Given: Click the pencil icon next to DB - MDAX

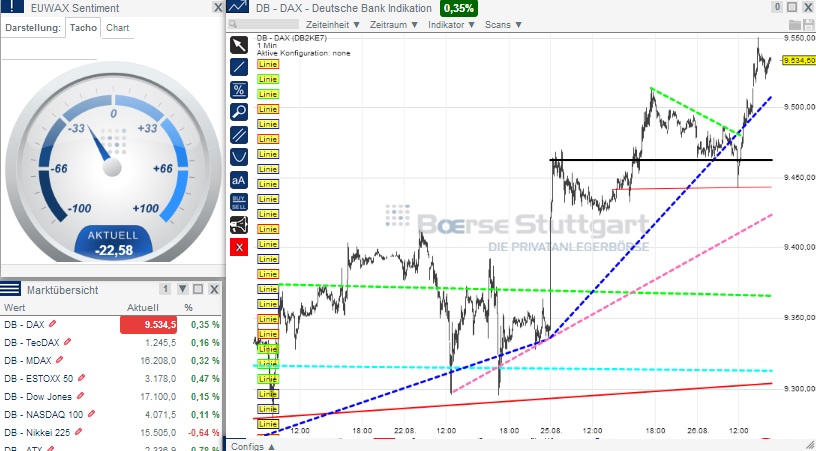Looking at the screenshot, I should tap(59, 360).
